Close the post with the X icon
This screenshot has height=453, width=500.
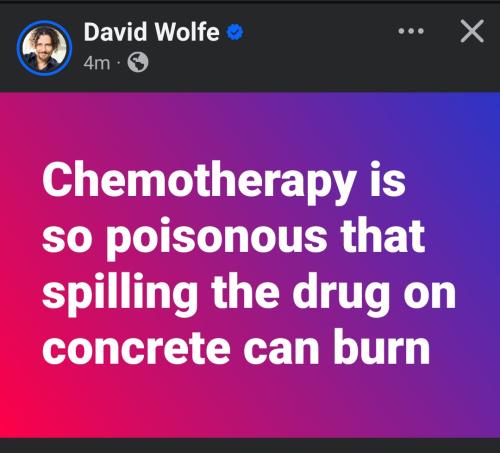pos(472,31)
